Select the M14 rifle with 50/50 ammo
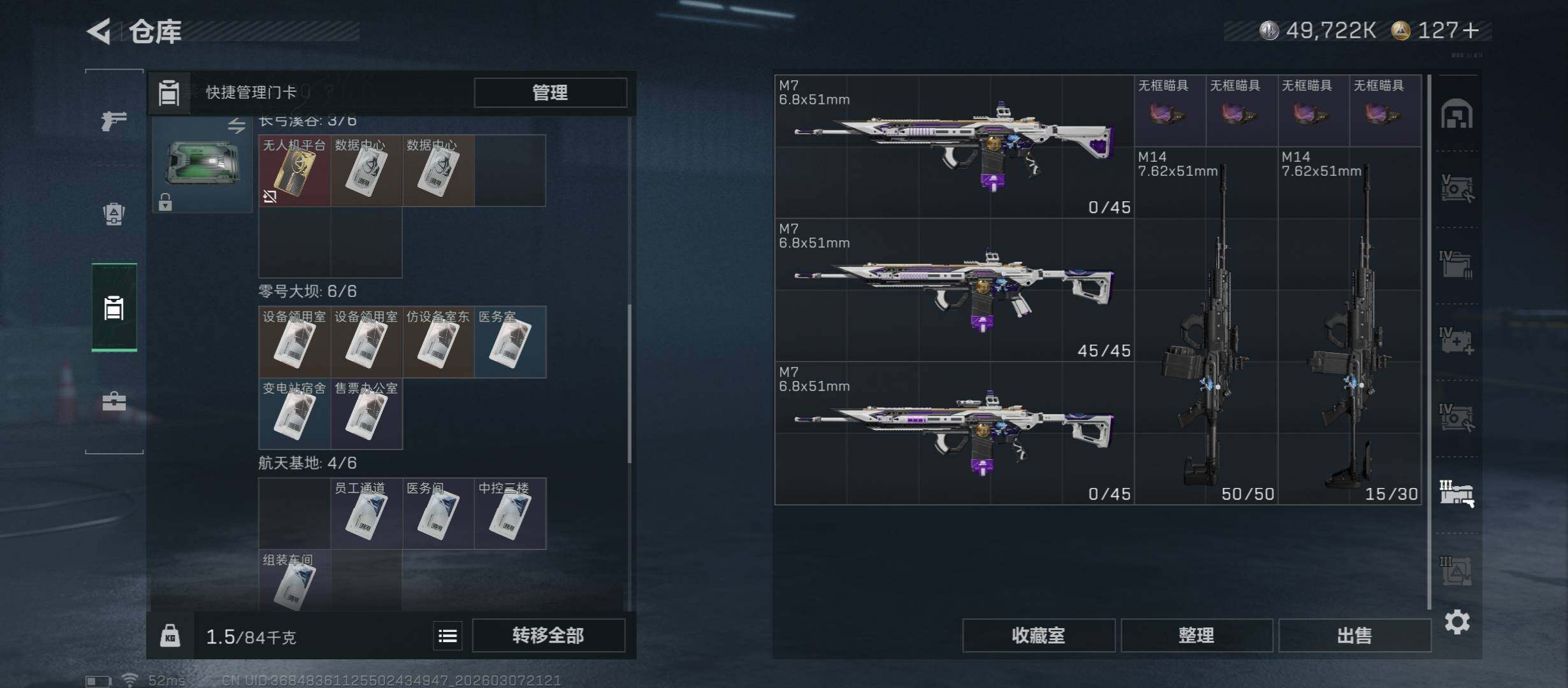The height and width of the screenshot is (688, 1568). (x=1206, y=326)
